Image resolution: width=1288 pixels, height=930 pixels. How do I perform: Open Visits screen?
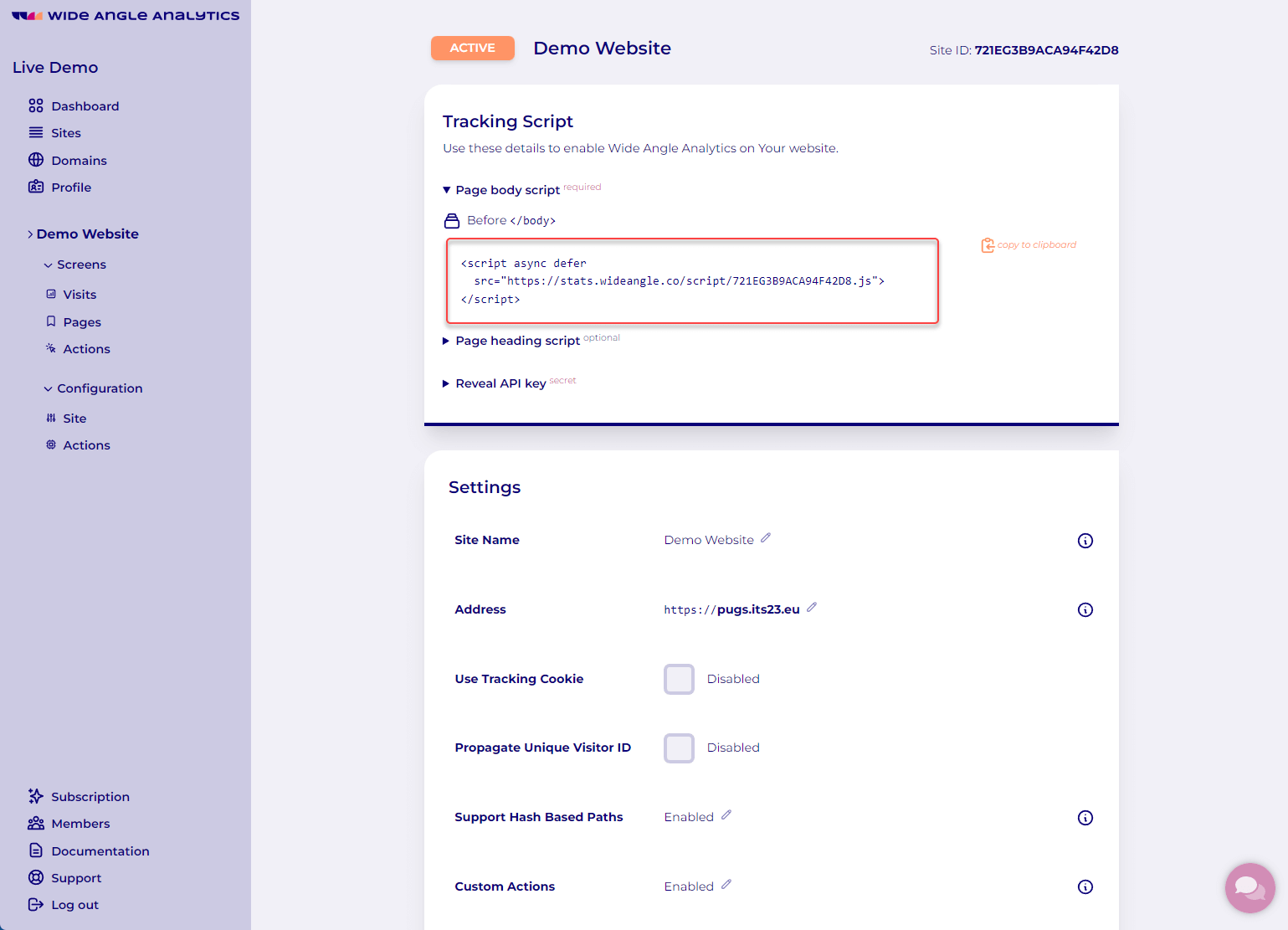[x=80, y=295]
